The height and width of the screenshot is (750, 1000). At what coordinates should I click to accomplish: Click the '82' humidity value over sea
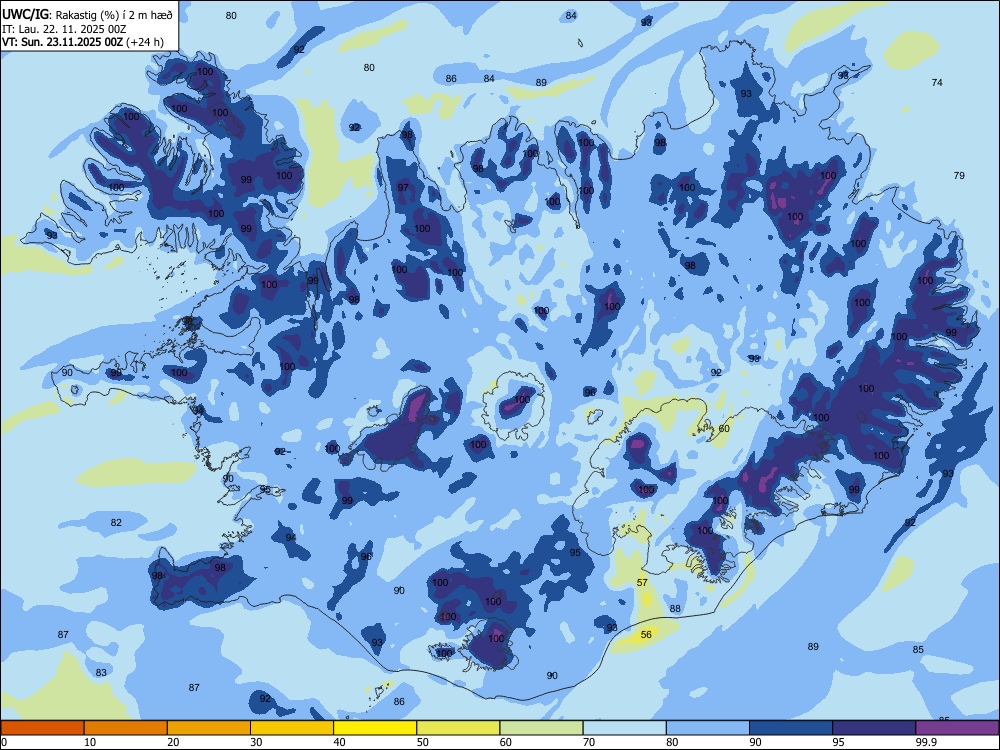116,522
